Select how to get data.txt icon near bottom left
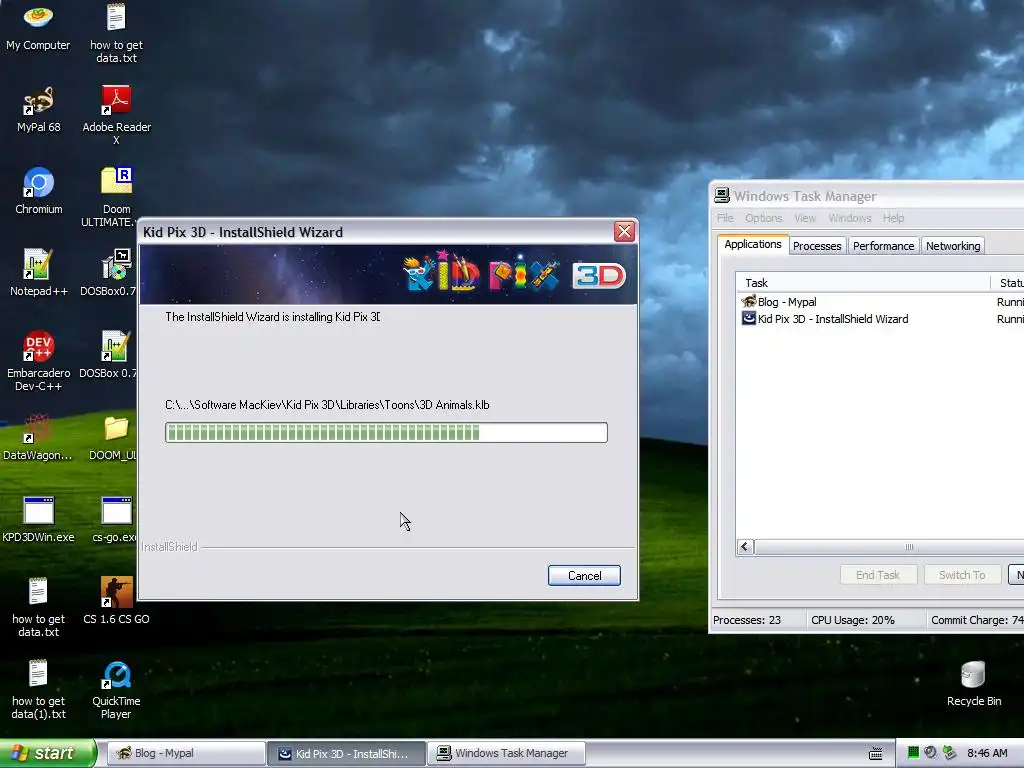Viewport: 1024px width, 768px height. (x=39, y=607)
